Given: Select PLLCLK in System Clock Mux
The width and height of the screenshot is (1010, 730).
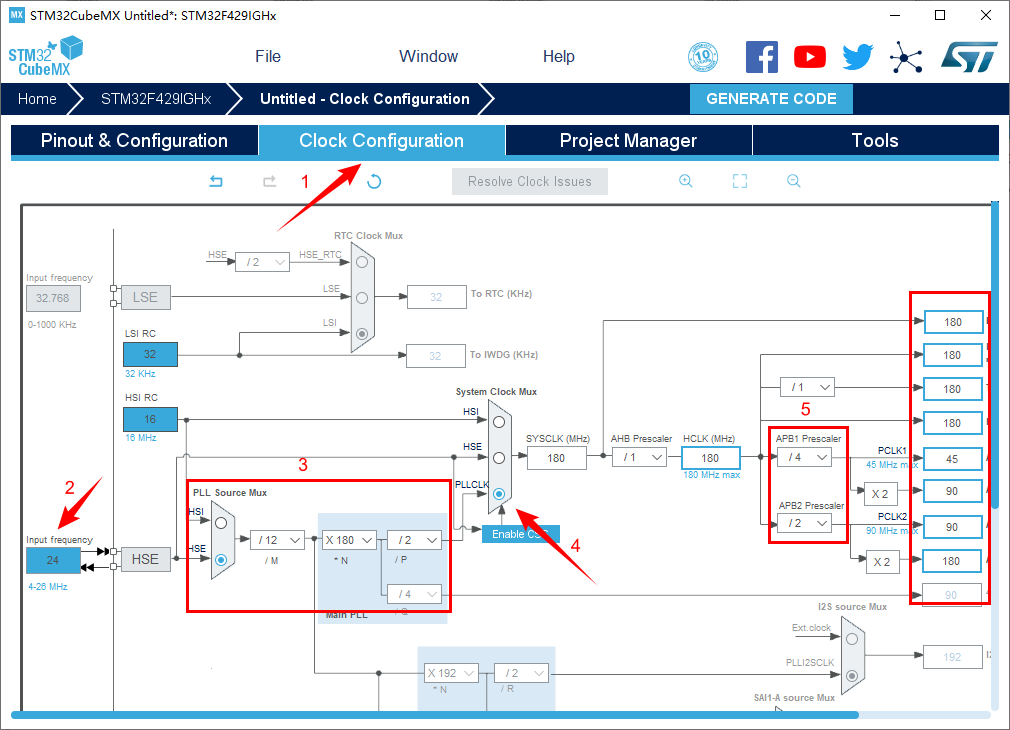Looking at the screenshot, I should pos(499,494).
